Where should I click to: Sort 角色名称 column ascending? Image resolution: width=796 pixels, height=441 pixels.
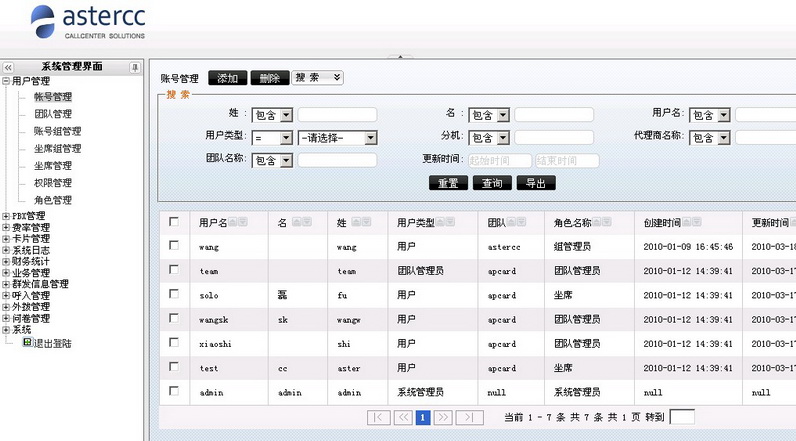(596, 222)
